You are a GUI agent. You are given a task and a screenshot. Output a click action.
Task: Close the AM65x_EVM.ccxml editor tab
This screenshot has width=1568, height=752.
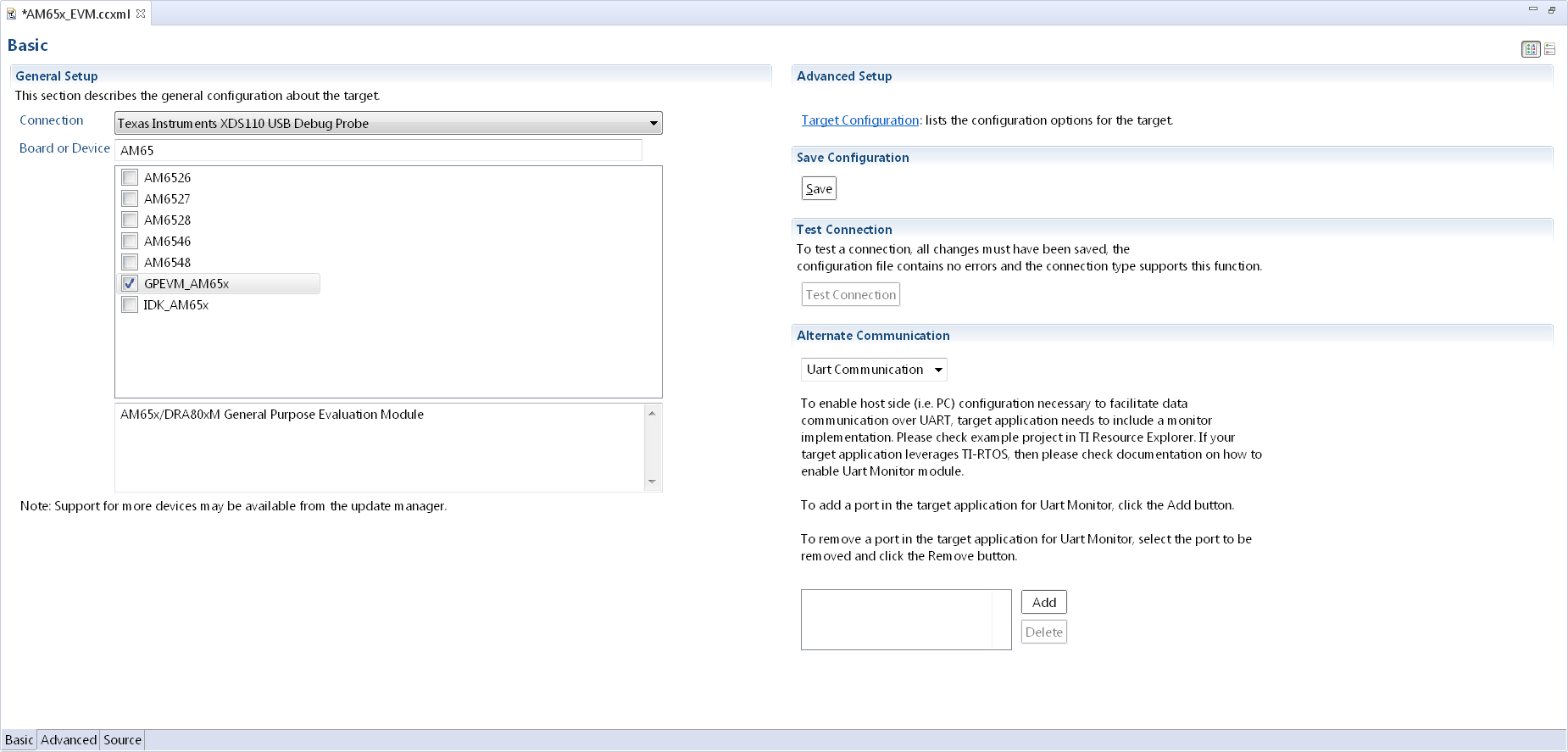[x=141, y=14]
